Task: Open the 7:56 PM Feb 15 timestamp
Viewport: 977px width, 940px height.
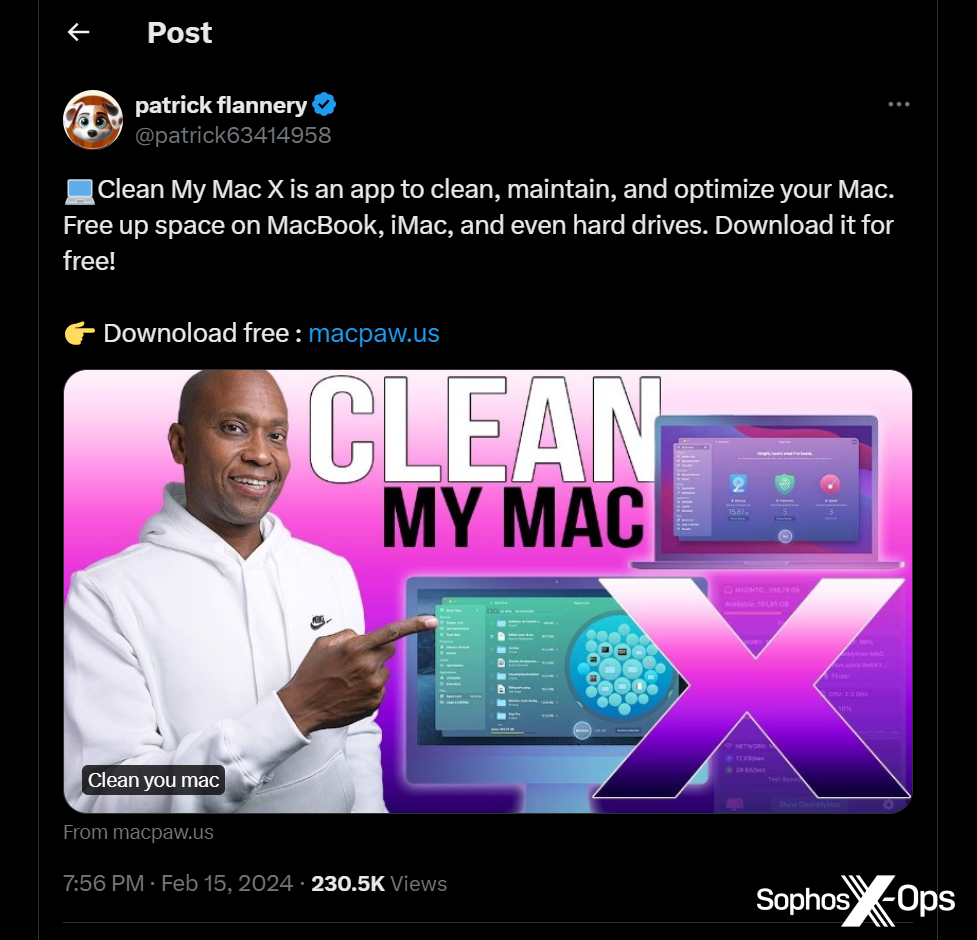Action: pyautogui.click(x=178, y=884)
